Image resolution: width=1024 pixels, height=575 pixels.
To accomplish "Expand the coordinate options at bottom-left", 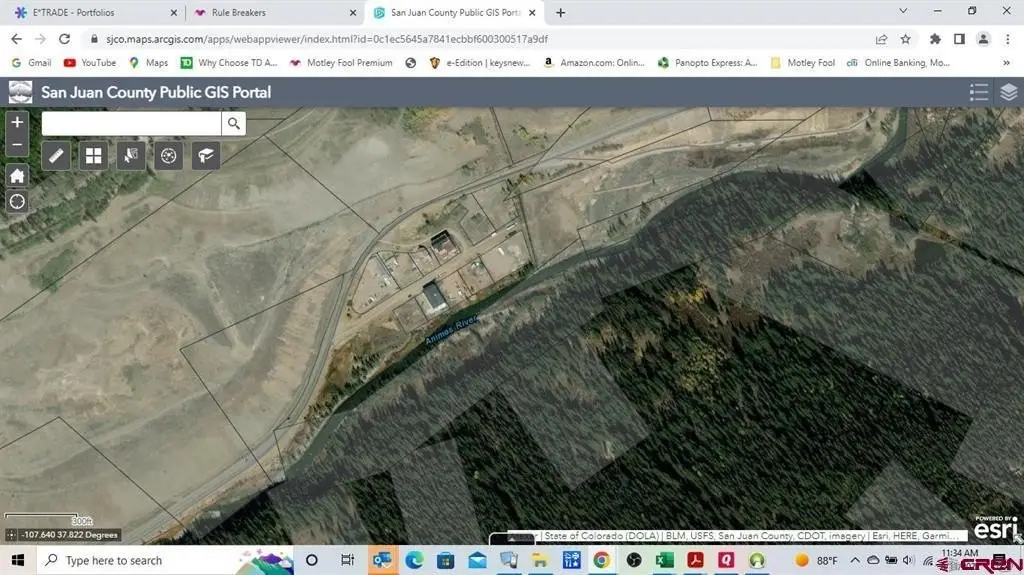I will pyautogui.click(x=11, y=535).
